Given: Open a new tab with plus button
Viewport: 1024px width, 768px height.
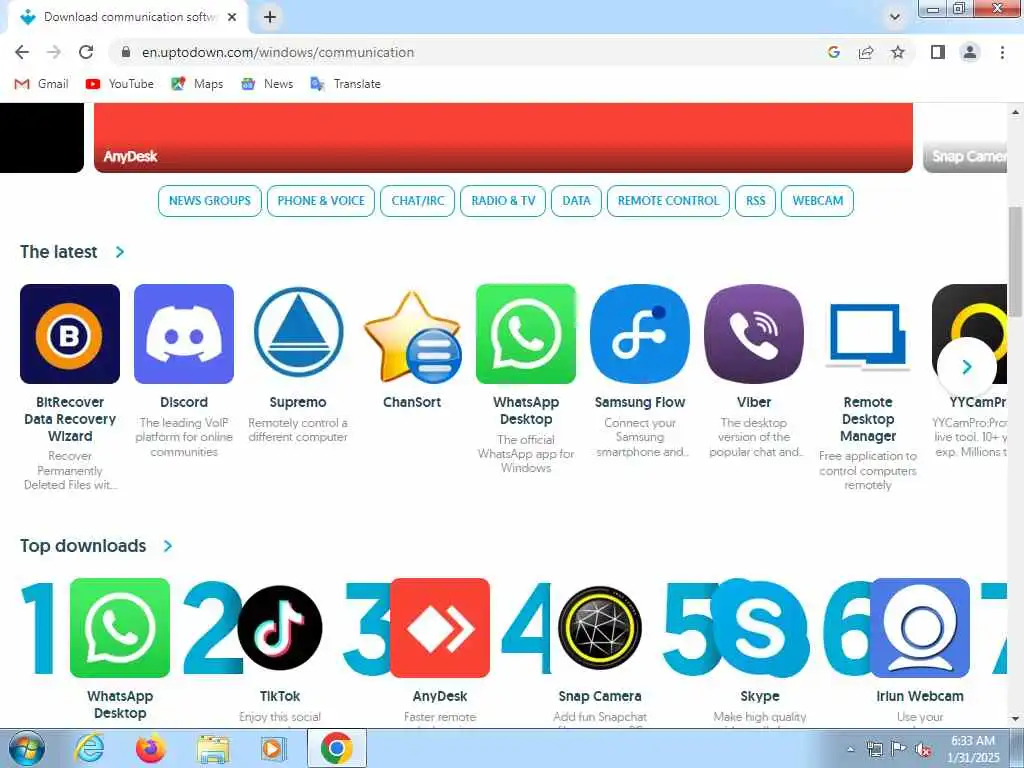Looking at the screenshot, I should coord(270,17).
